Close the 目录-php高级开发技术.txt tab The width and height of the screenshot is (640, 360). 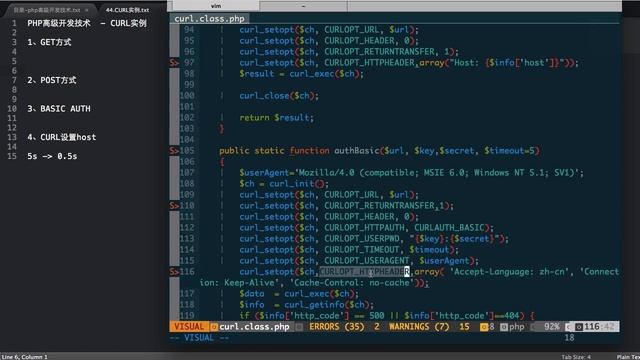point(87,10)
